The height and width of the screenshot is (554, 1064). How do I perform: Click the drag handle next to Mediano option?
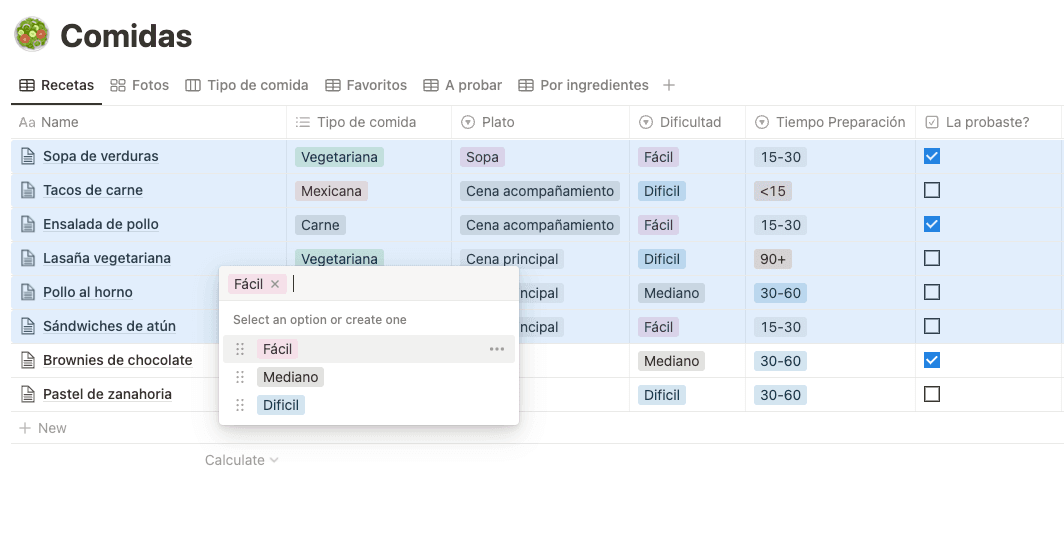(240, 377)
